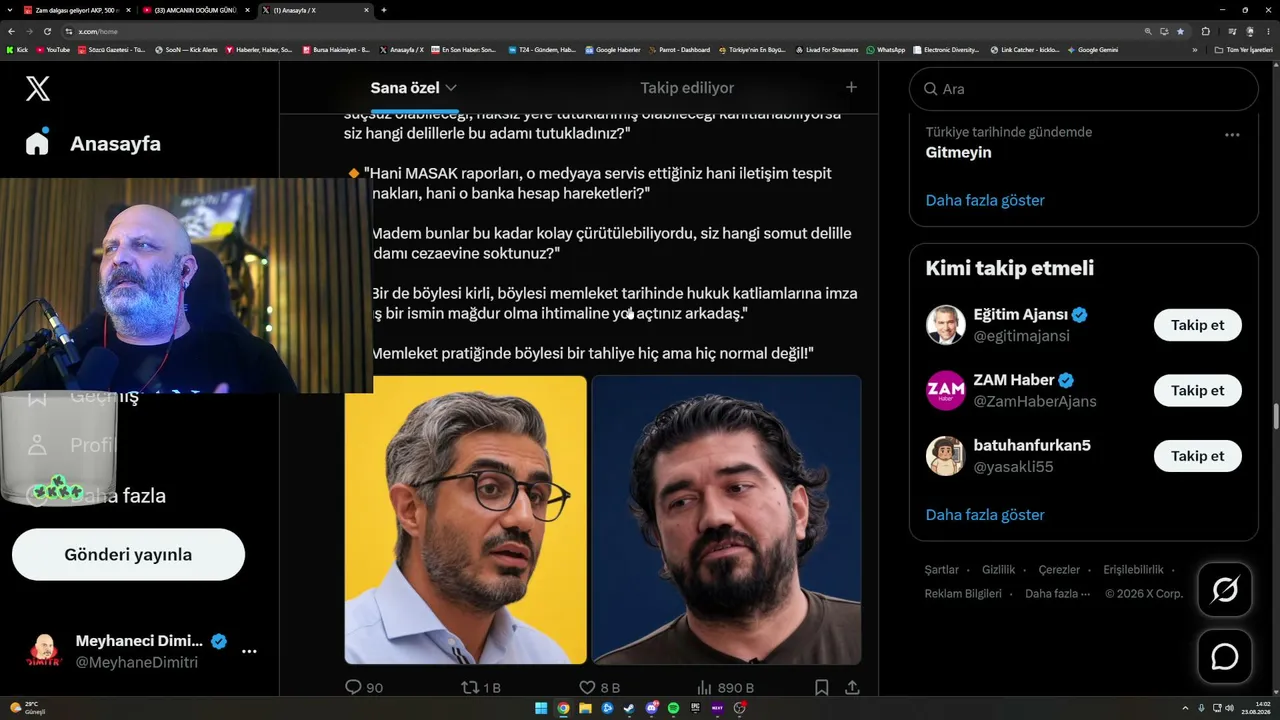
Task: Open the Şartlar footer link
Action: pyautogui.click(x=942, y=570)
